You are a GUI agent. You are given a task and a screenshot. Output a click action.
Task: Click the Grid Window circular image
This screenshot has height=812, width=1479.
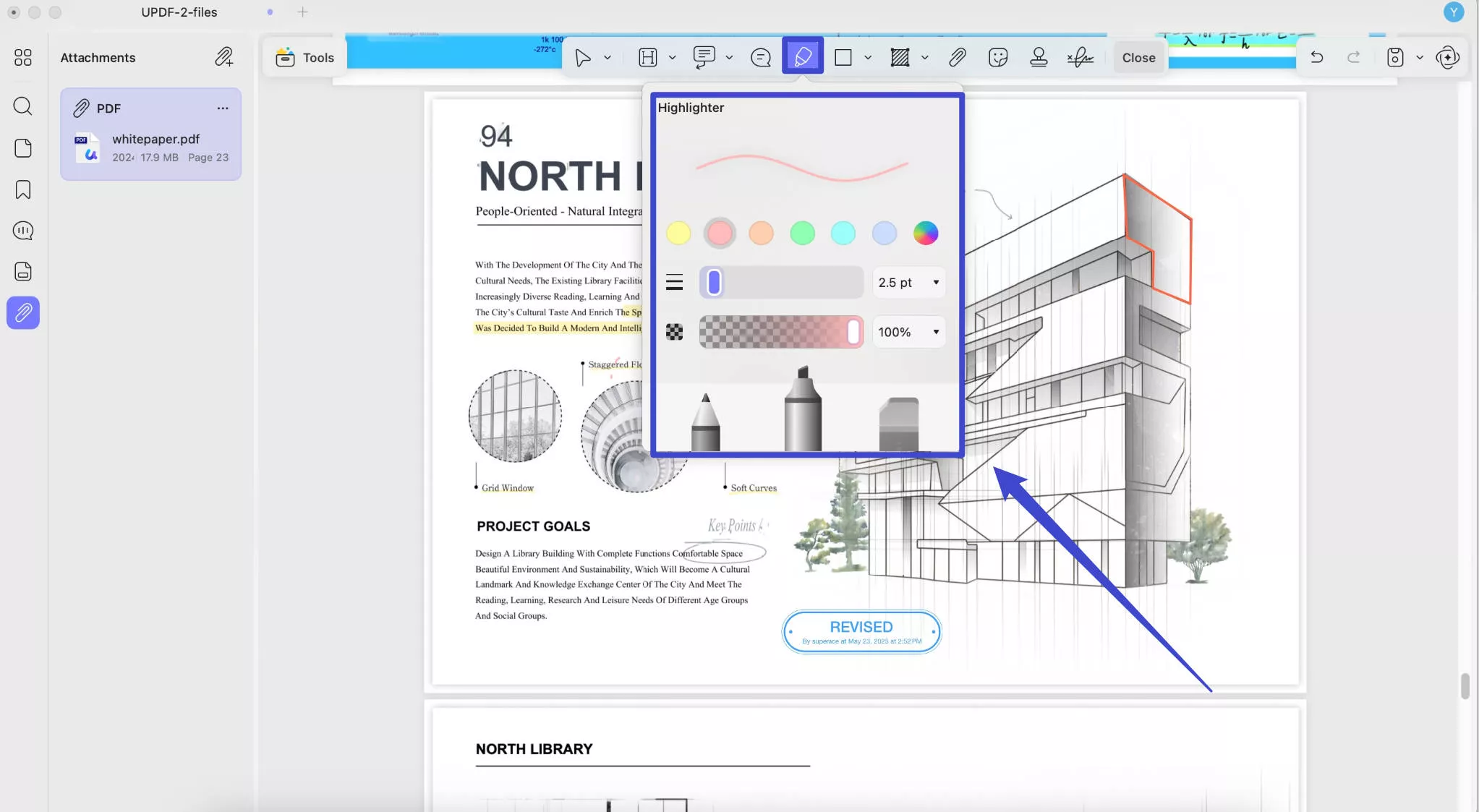pos(515,416)
